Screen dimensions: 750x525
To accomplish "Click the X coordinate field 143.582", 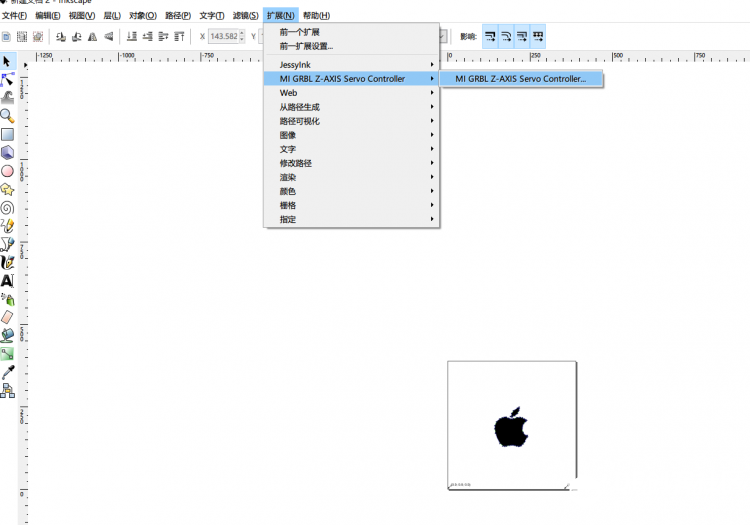I will (223, 36).
